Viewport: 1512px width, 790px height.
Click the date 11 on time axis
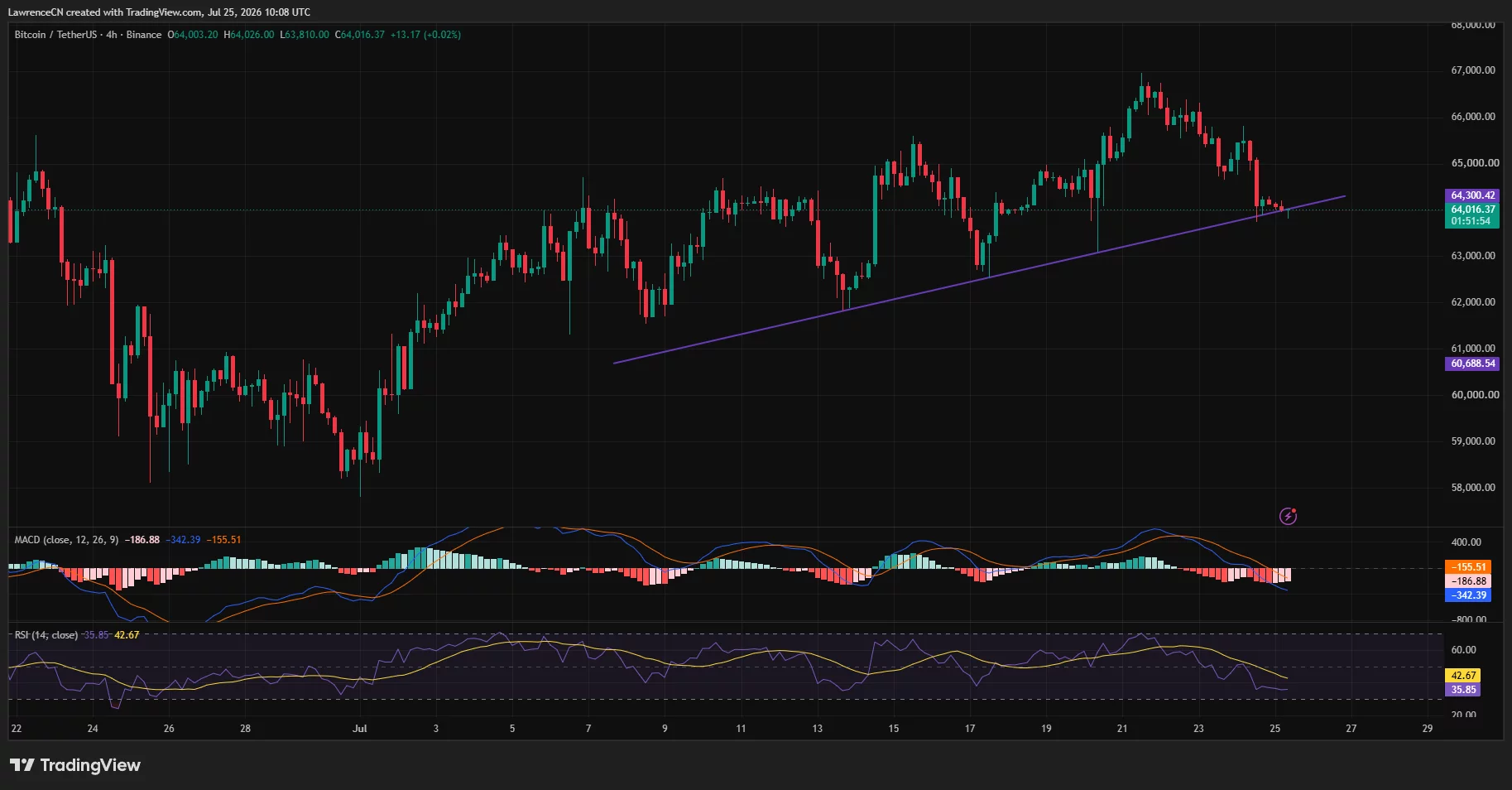click(741, 729)
